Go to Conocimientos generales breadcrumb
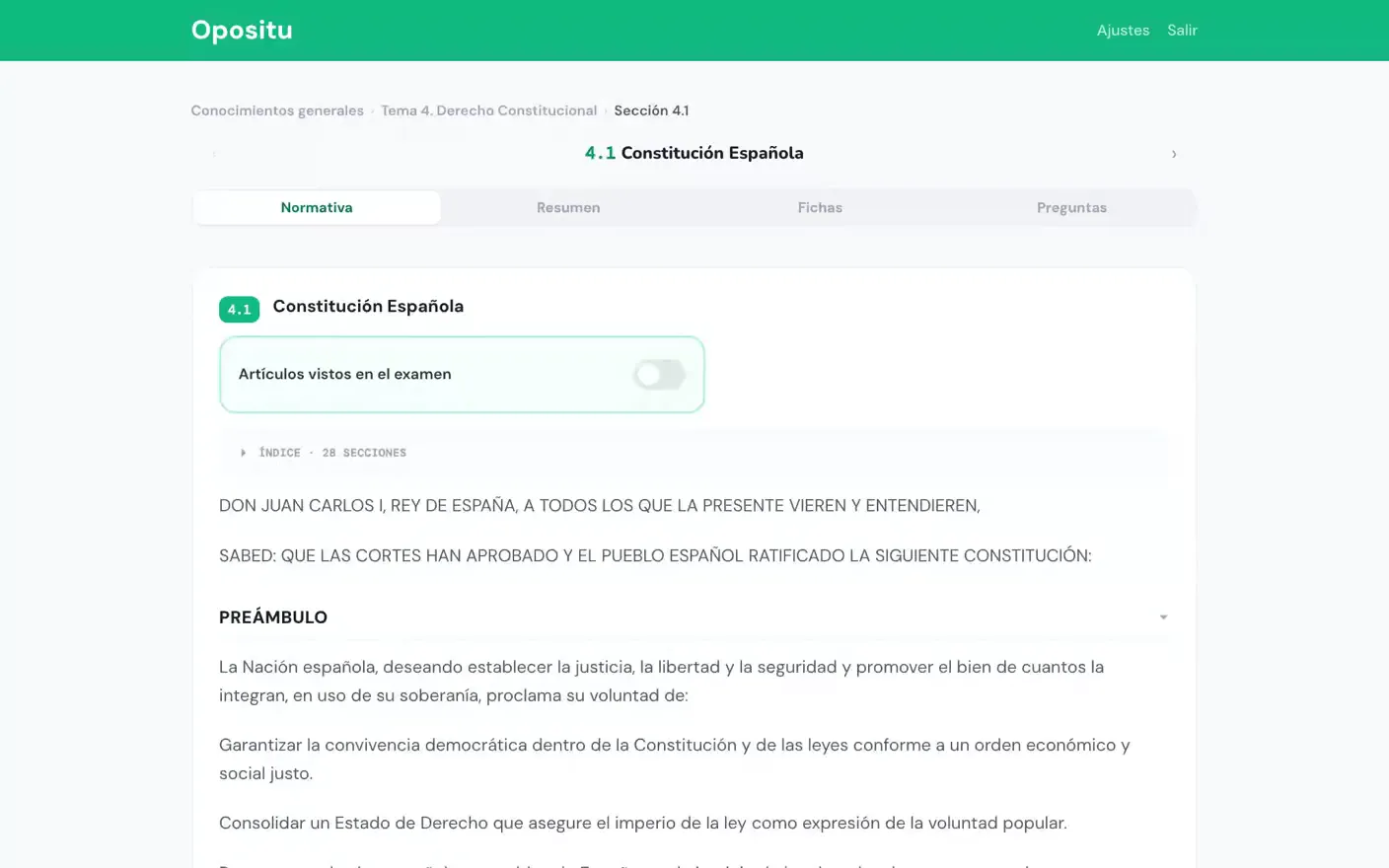 point(277,110)
